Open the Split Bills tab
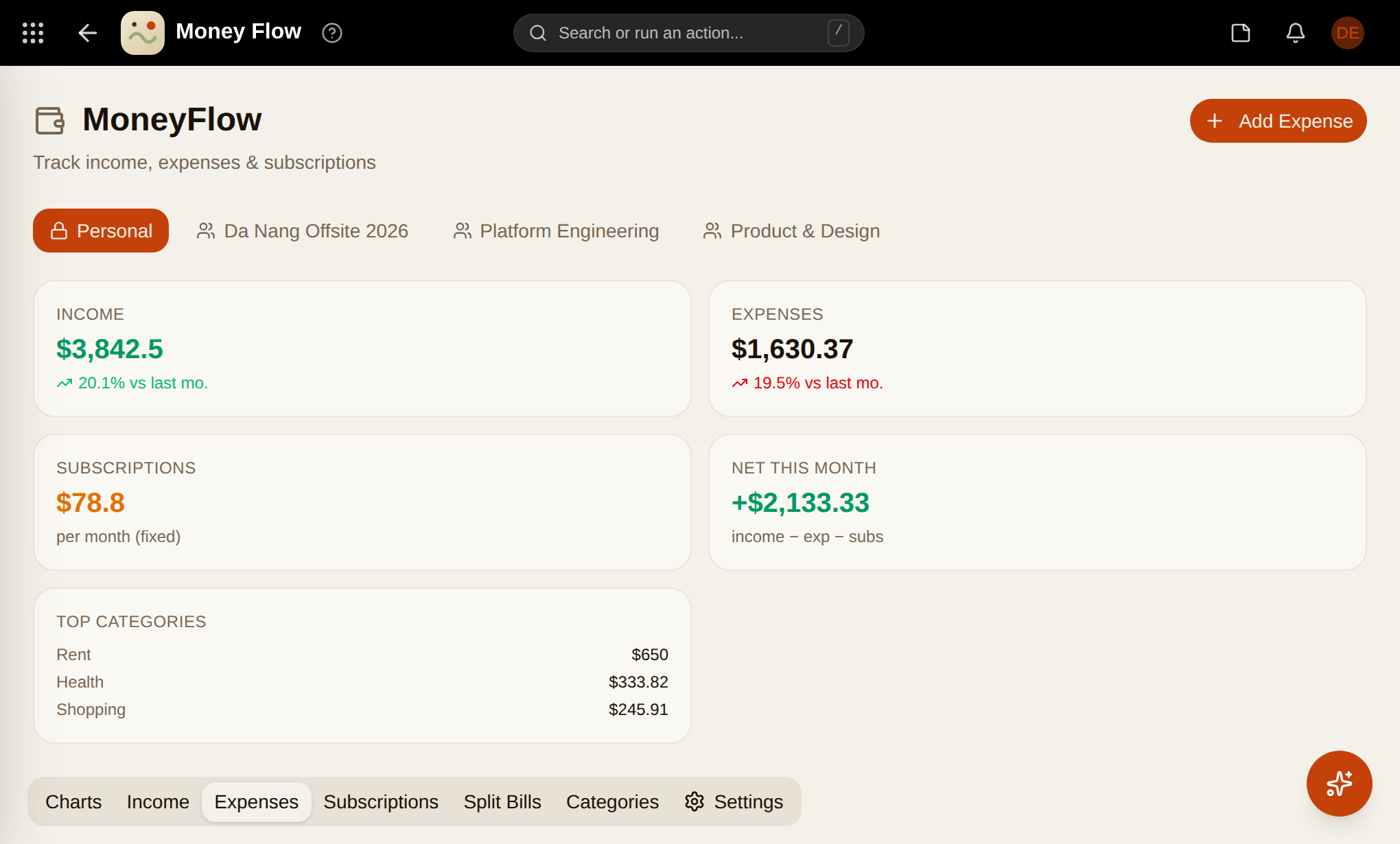 click(502, 801)
